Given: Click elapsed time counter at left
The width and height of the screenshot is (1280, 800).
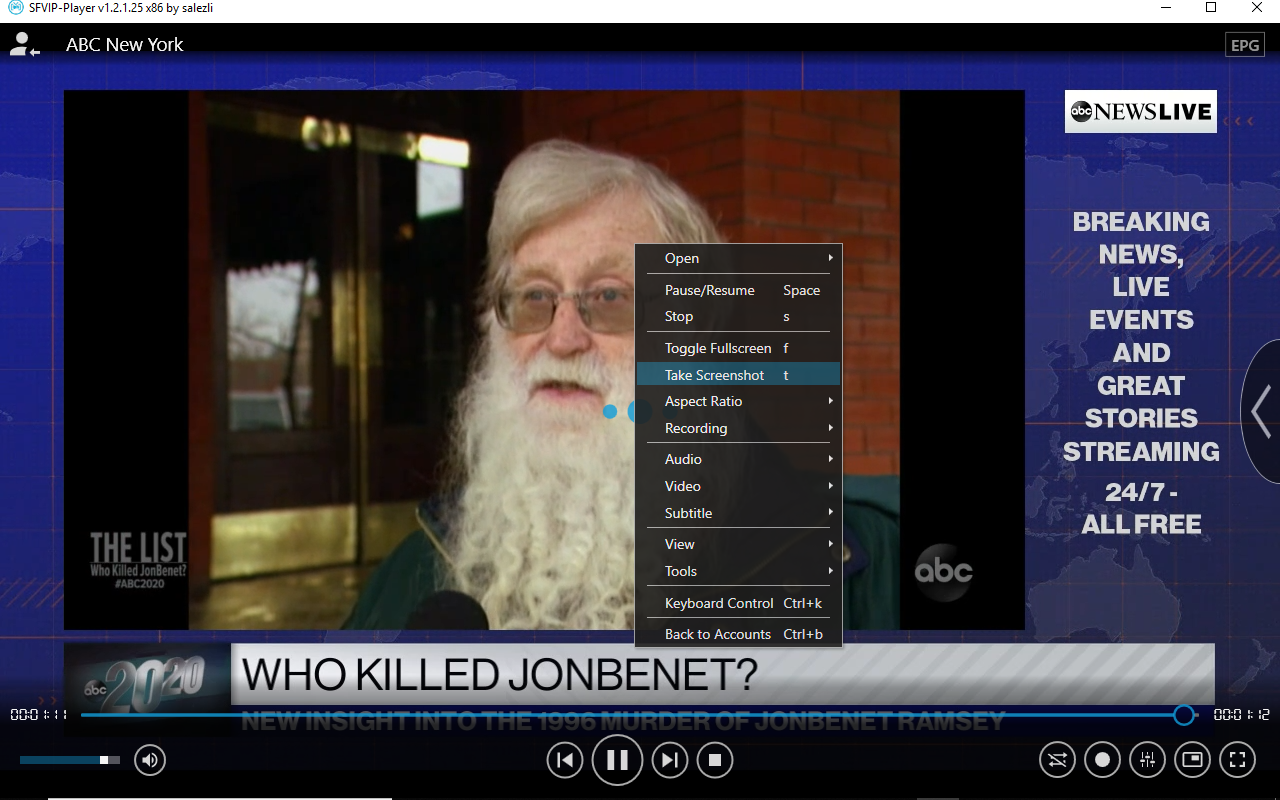Looking at the screenshot, I should coord(39,715).
